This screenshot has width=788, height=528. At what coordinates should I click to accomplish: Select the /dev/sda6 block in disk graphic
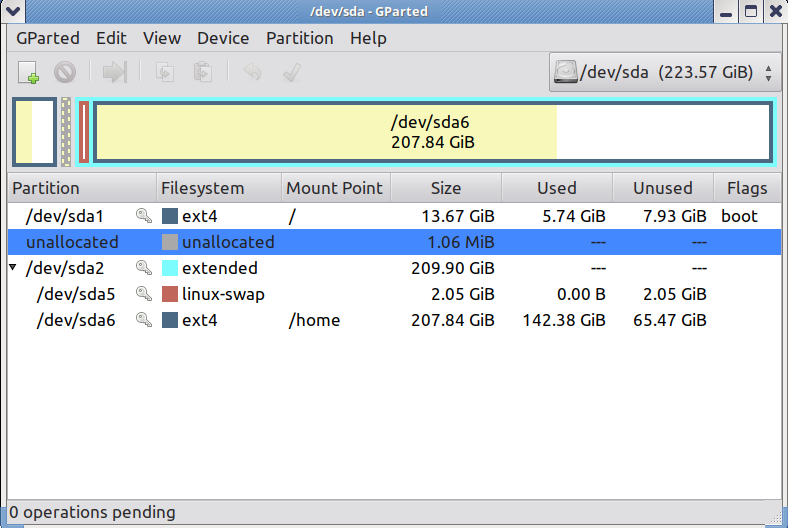coord(433,132)
